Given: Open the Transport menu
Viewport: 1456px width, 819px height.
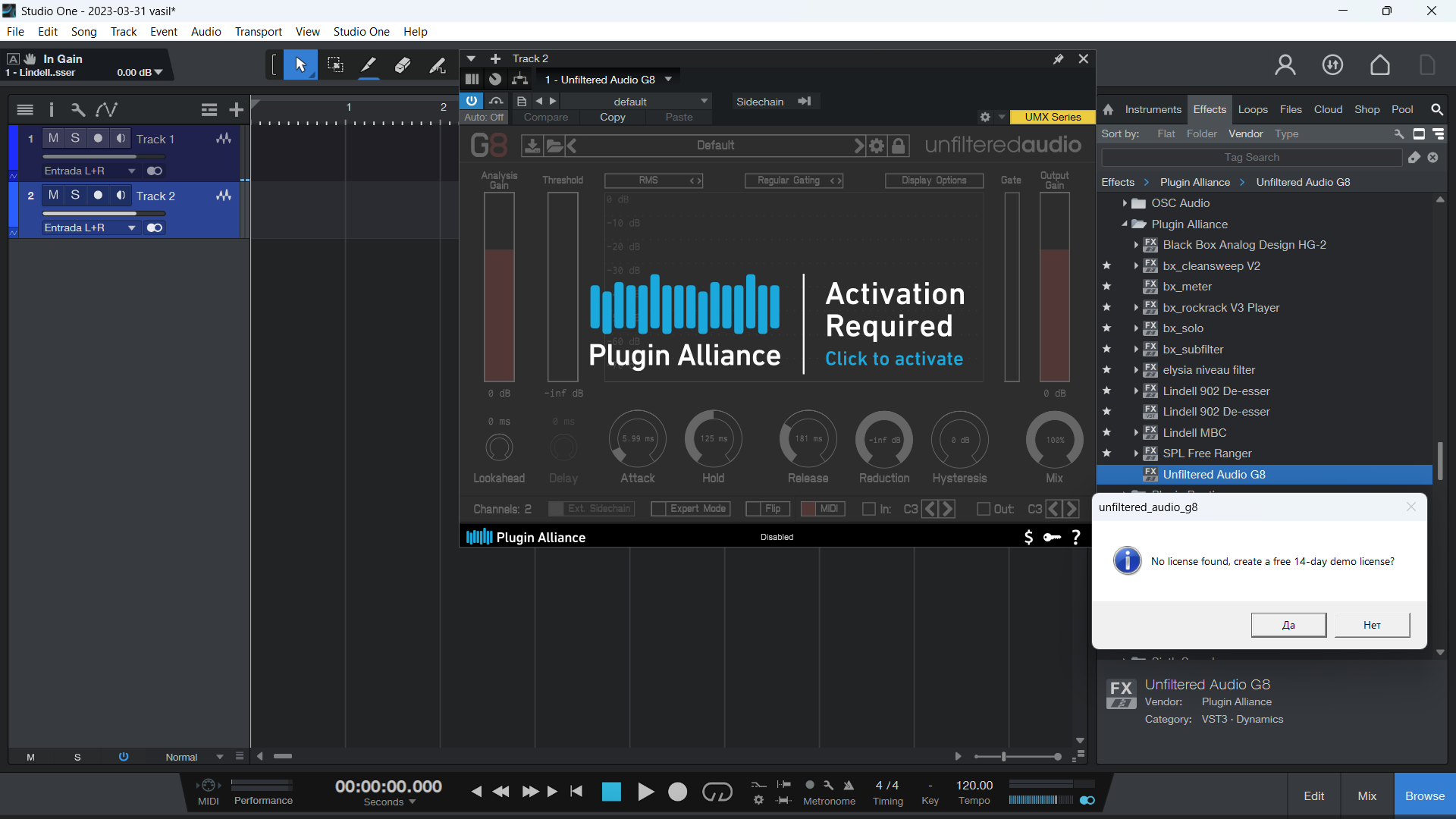Looking at the screenshot, I should click(x=258, y=32).
